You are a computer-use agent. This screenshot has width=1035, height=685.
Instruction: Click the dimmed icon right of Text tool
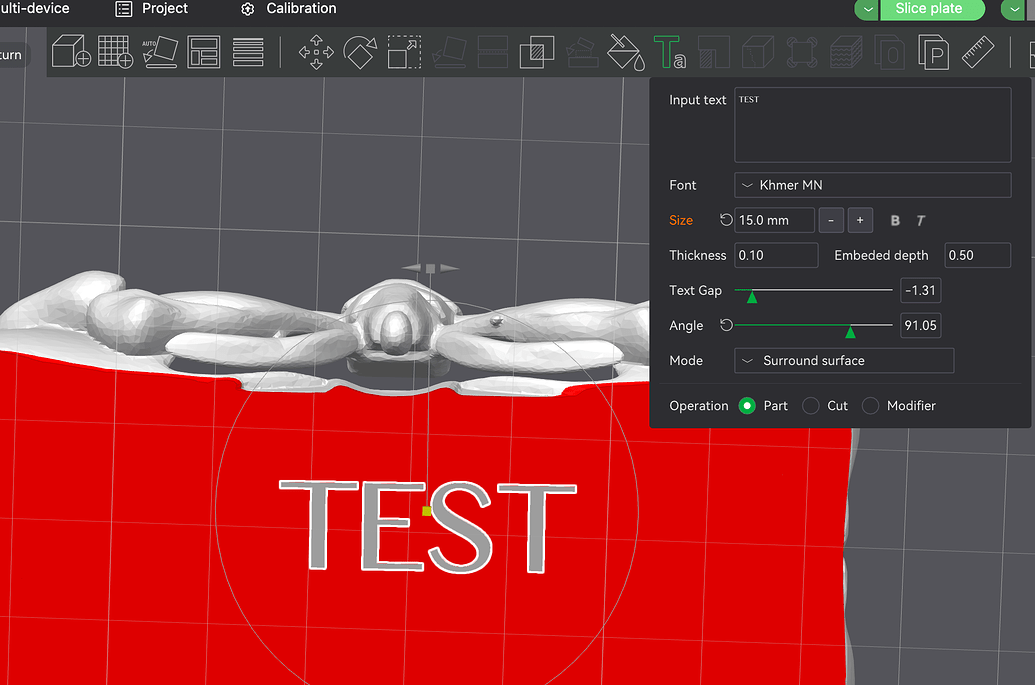714,52
